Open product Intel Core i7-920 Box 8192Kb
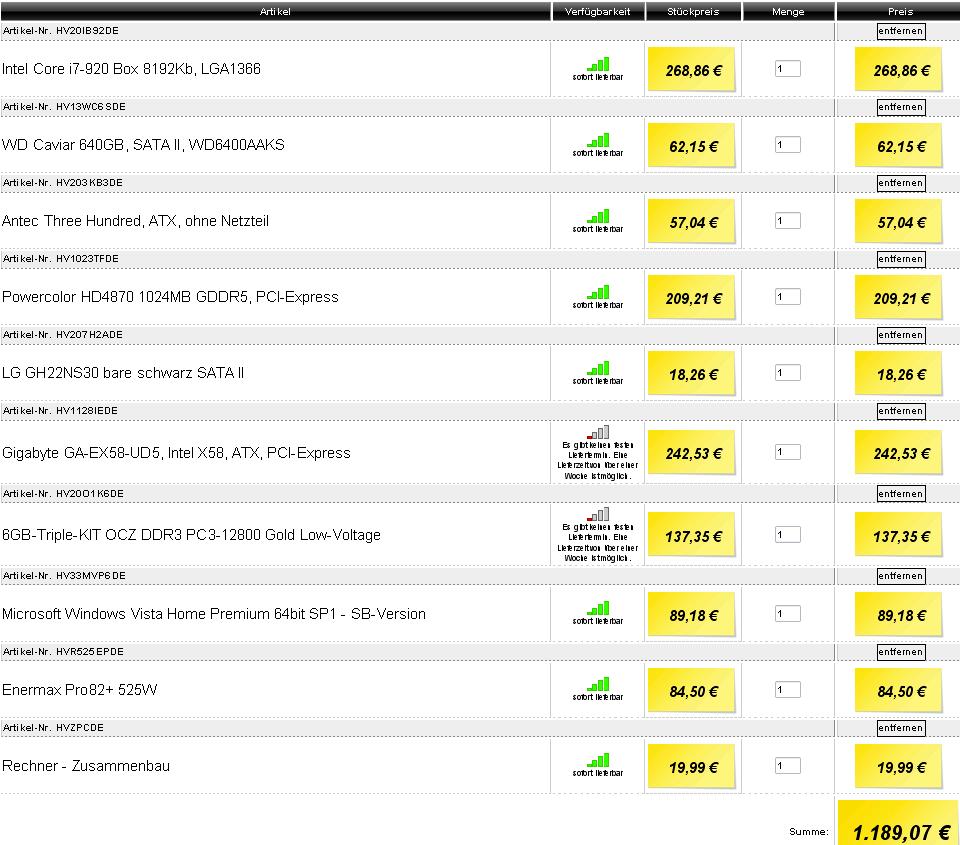Image resolution: width=960 pixels, height=845 pixels. (x=131, y=69)
